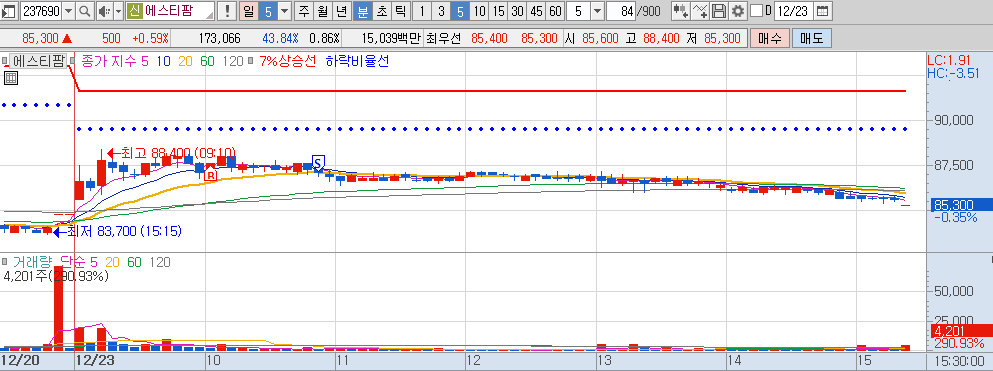Click the add line indicator icon
Image resolution: width=993 pixels, height=371 pixels.
700,11
